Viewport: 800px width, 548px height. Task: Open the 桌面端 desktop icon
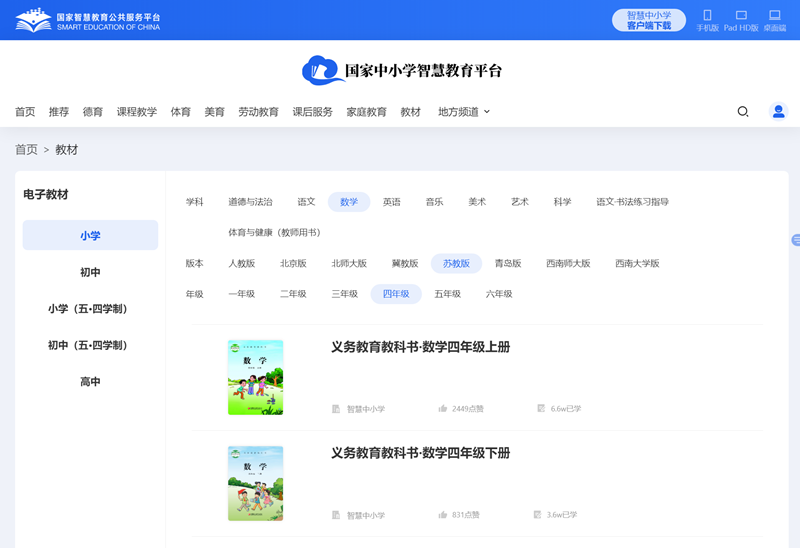click(774, 15)
